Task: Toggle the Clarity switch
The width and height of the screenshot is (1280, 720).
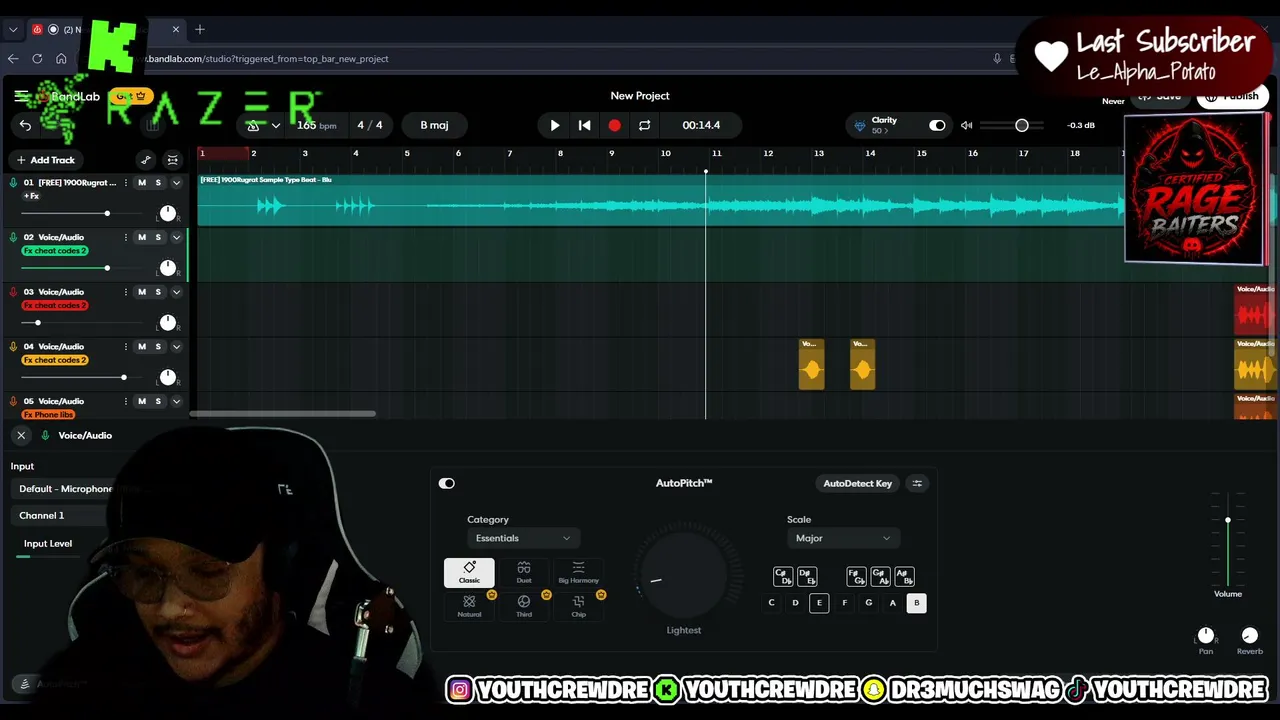Action: click(937, 125)
